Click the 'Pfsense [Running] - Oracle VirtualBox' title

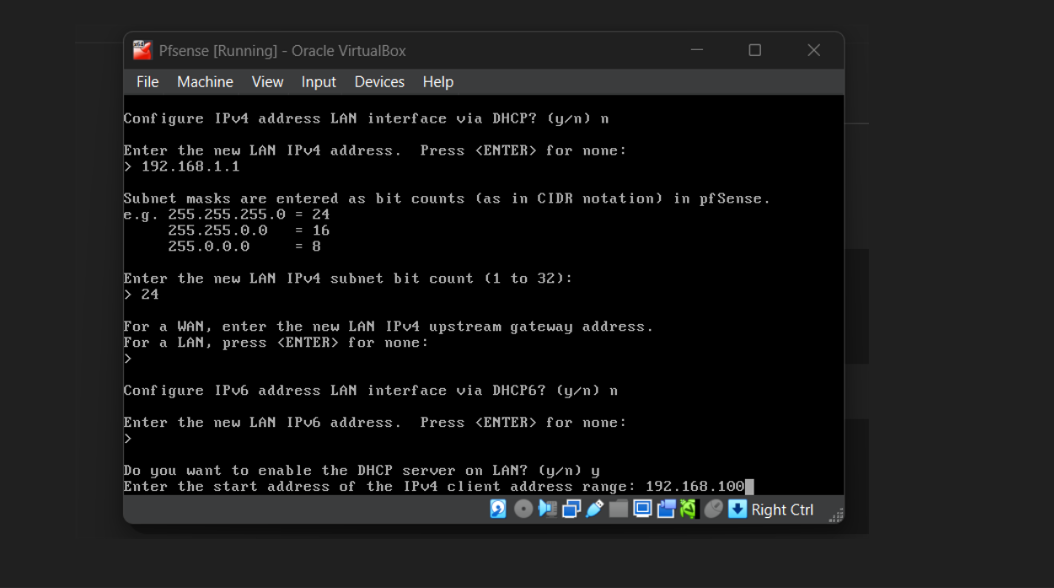(x=282, y=50)
